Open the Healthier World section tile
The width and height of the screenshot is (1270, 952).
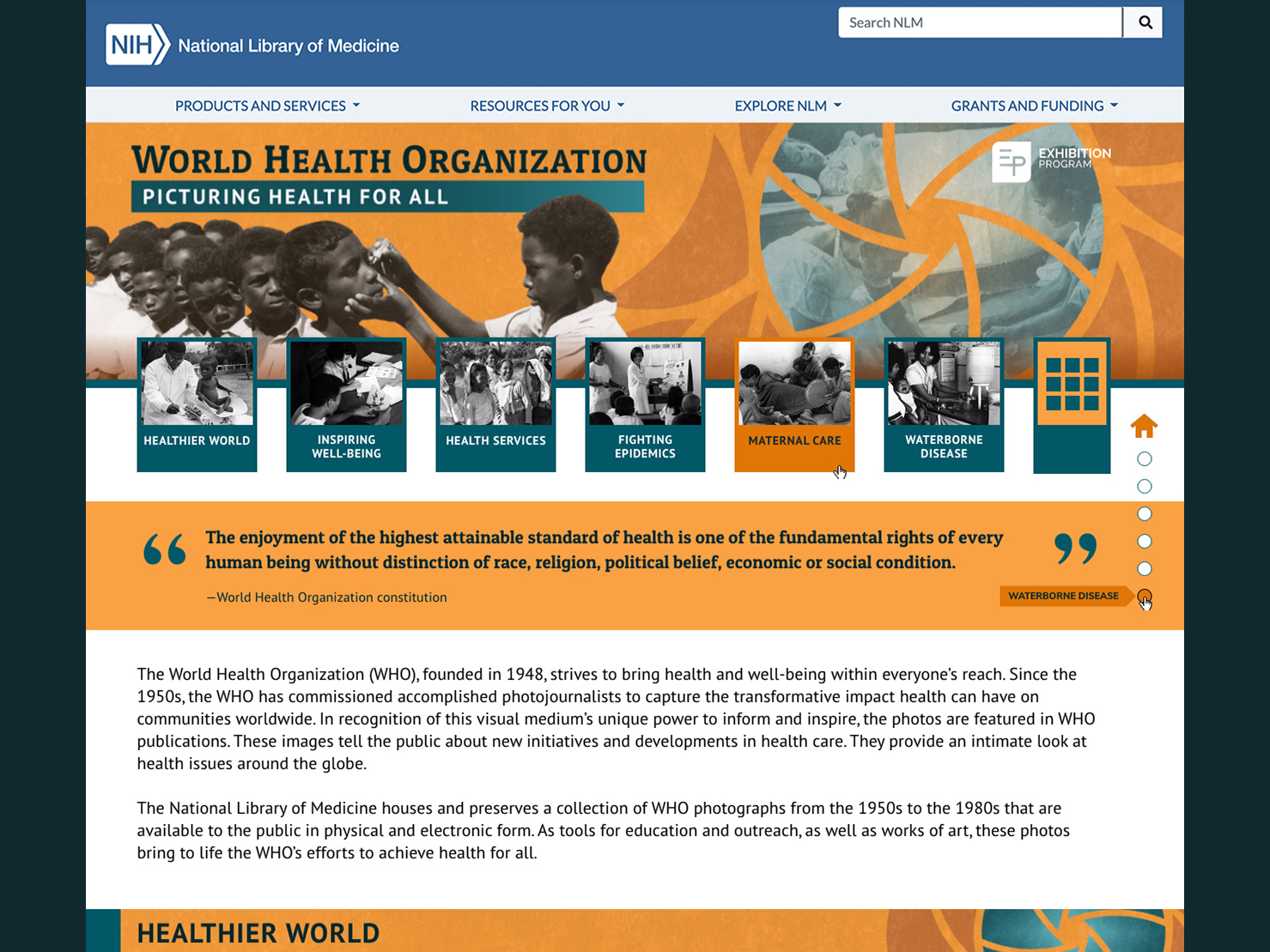pyautogui.click(x=197, y=404)
